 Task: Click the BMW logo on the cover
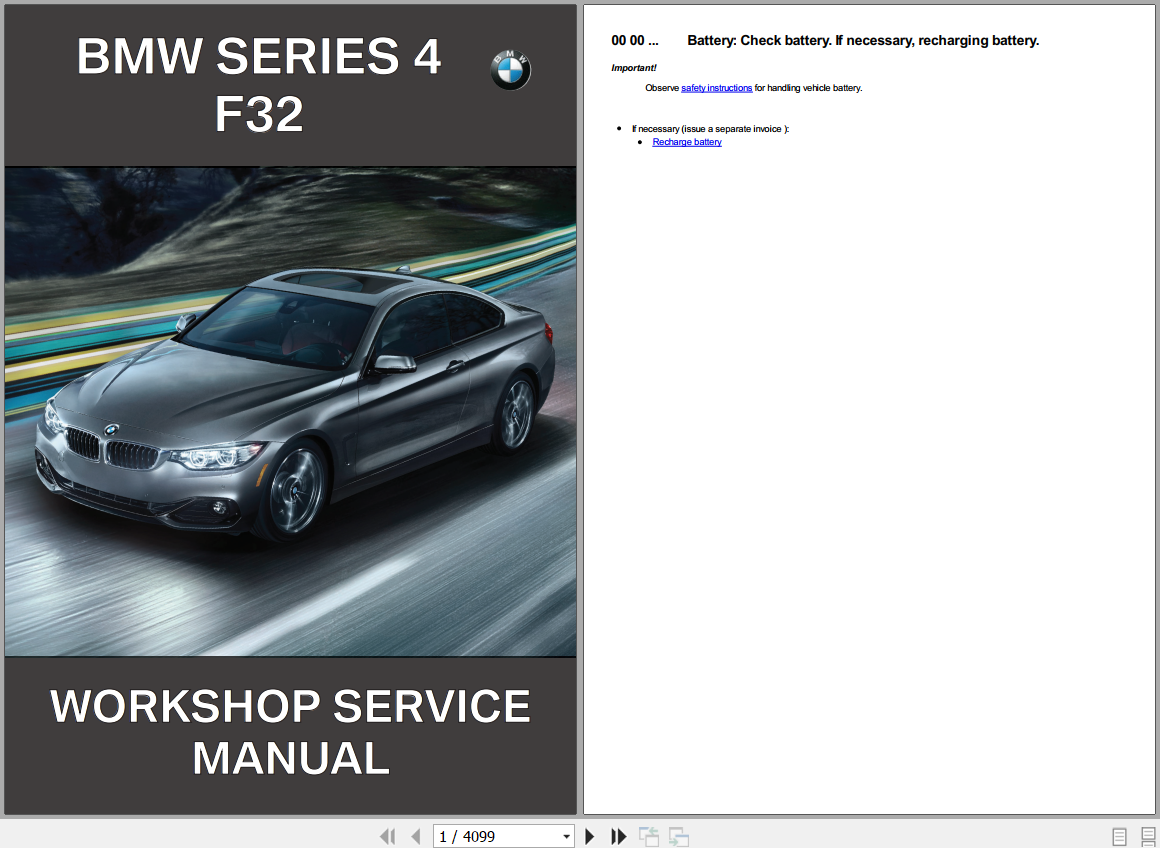(x=510, y=70)
